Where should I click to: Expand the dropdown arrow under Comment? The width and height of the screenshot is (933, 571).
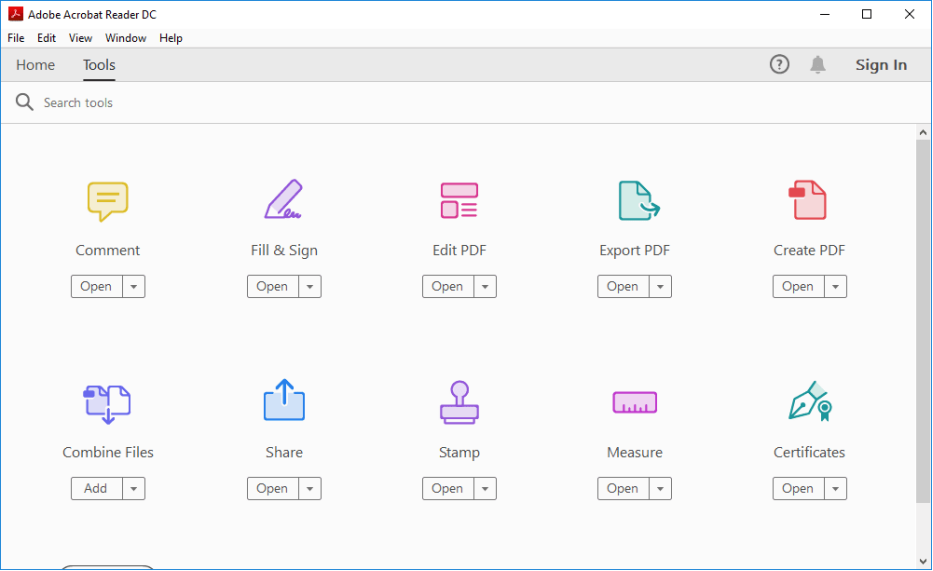point(134,287)
